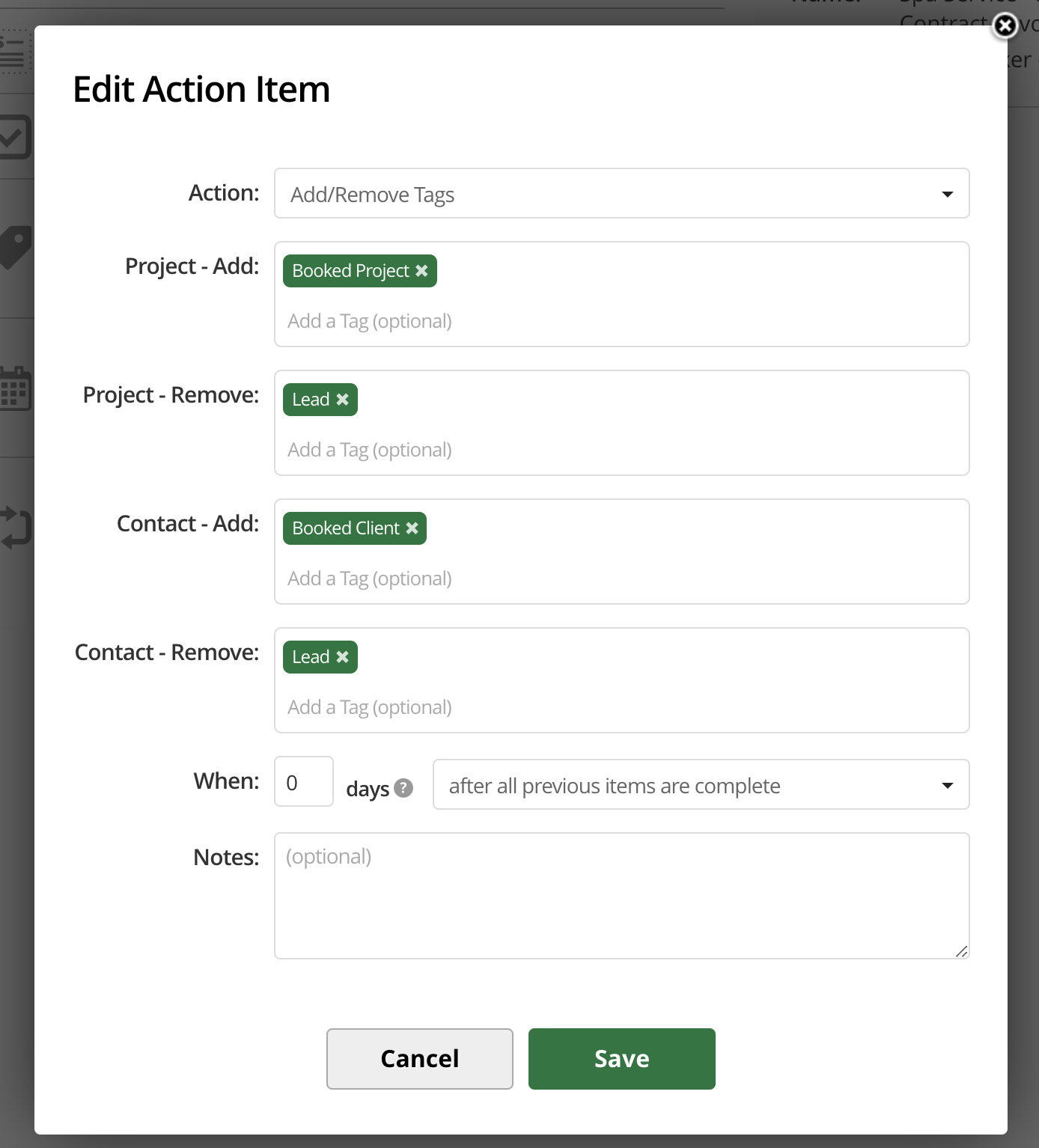The width and height of the screenshot is (1039, 1148).
Task: Save the action item
Action: click(x=621, y=1059)
